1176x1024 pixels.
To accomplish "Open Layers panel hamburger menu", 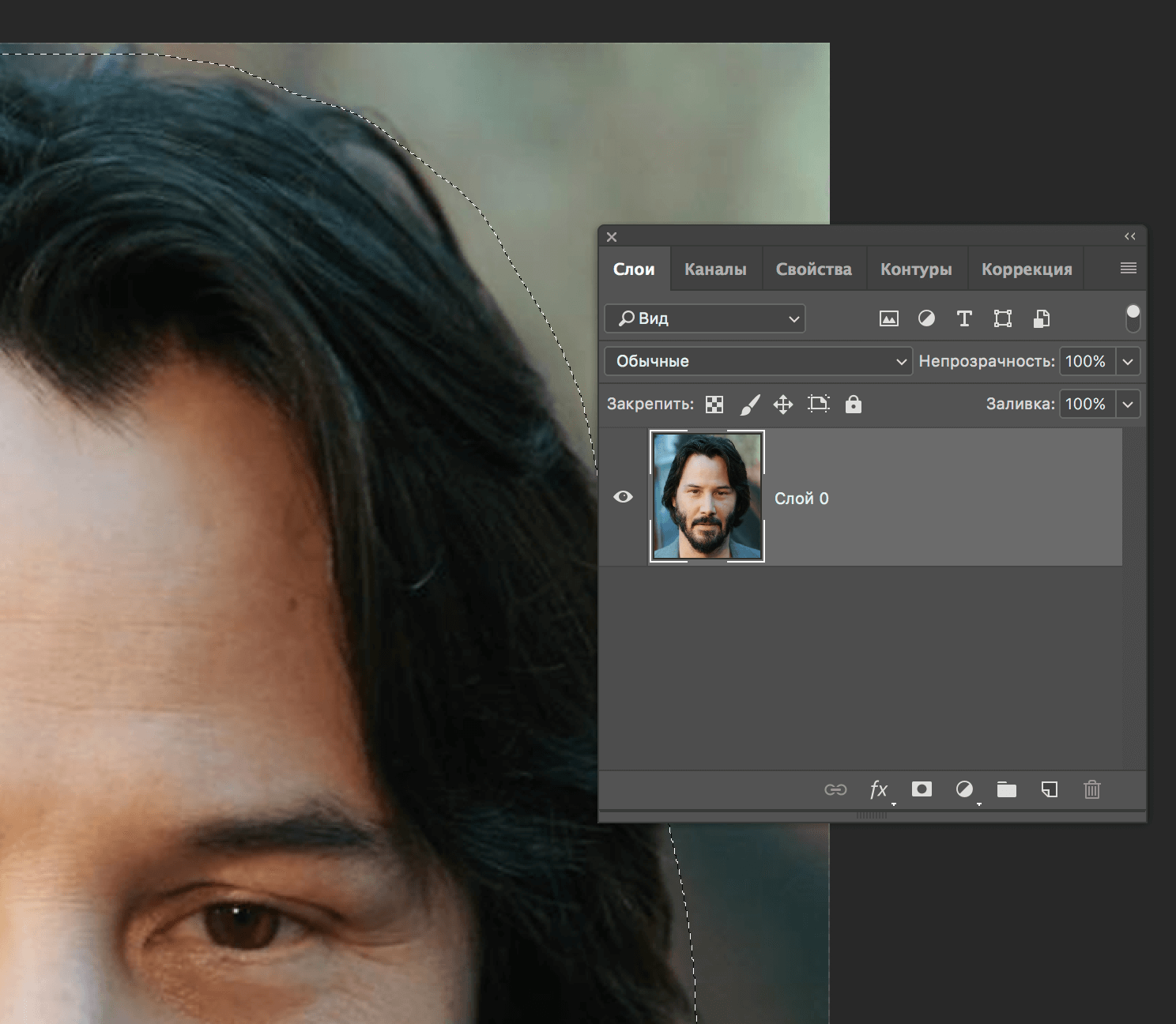I will click(1129, 269).
